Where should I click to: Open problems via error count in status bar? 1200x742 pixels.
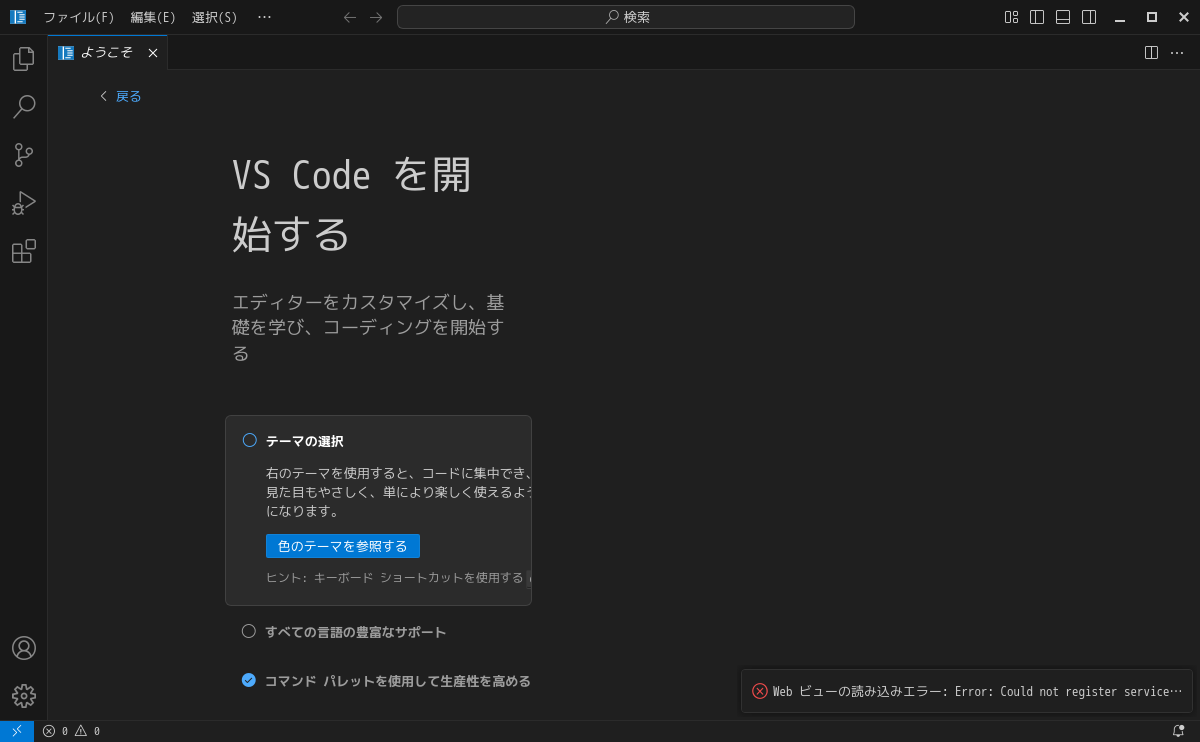[x=55, y=731]
